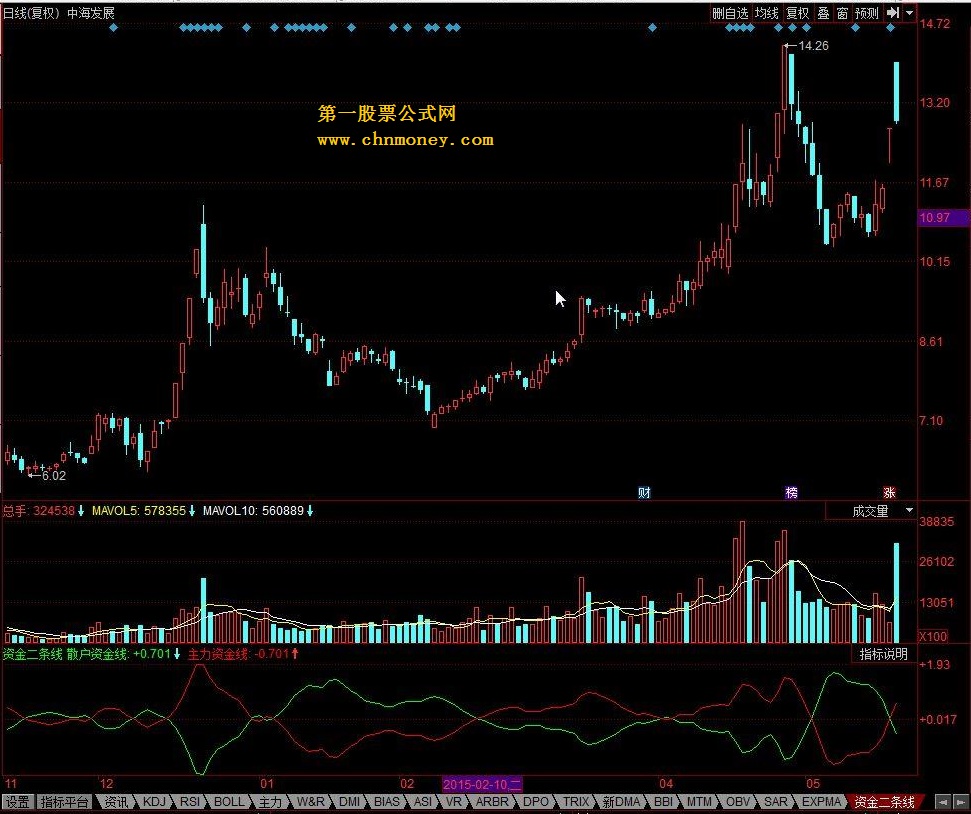Select the VR indicator tab
The width and height of the screenshot is (971, 814).
click(454, 802)
